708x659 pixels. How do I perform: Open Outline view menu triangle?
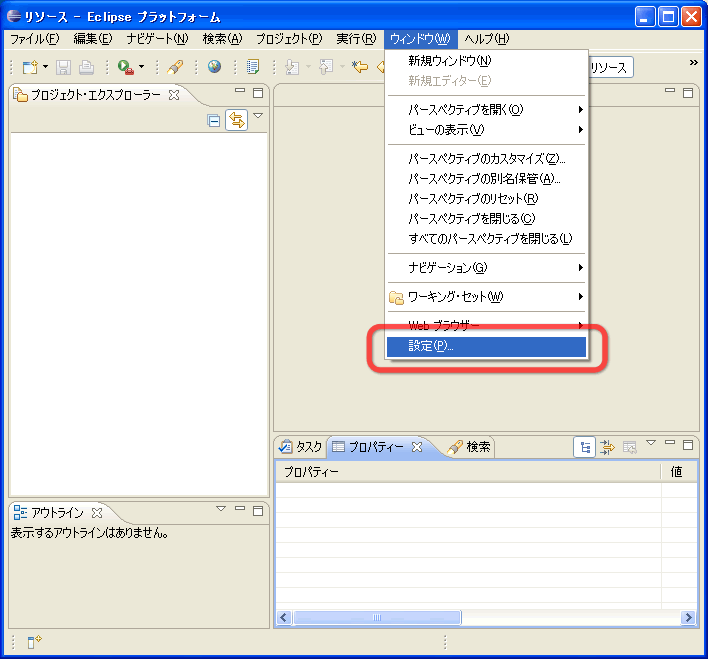pos(221,509)
